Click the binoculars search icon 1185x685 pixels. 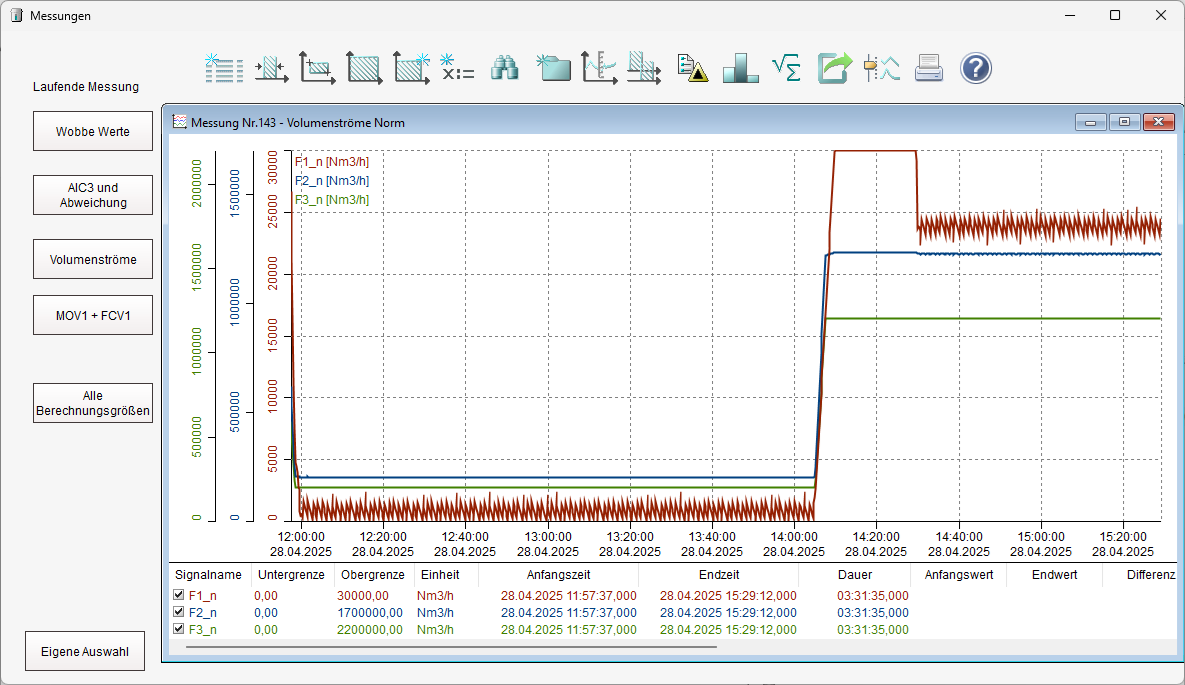[505, 68]
